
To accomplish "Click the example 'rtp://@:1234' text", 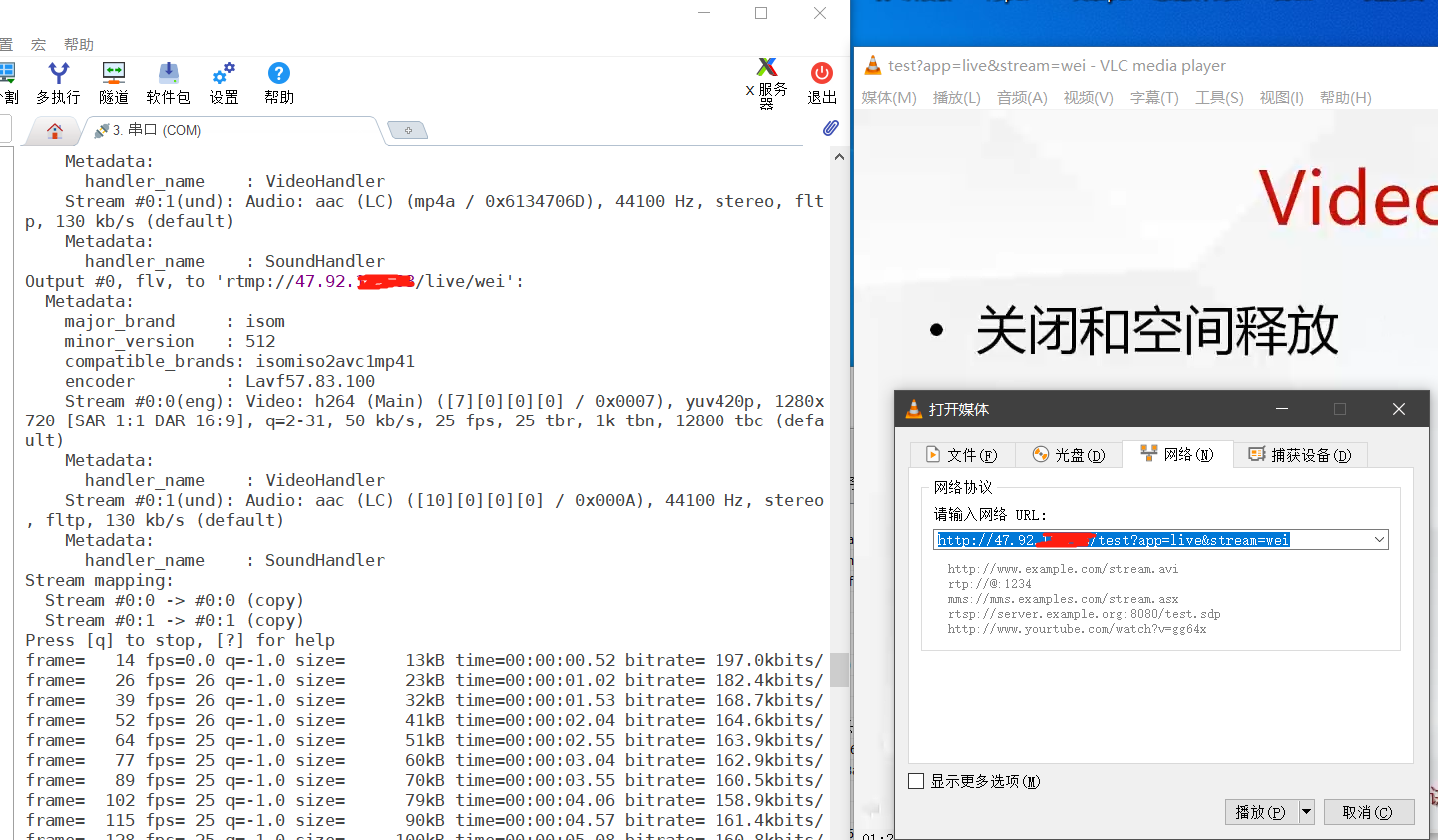I will click(x=990, y=584).
